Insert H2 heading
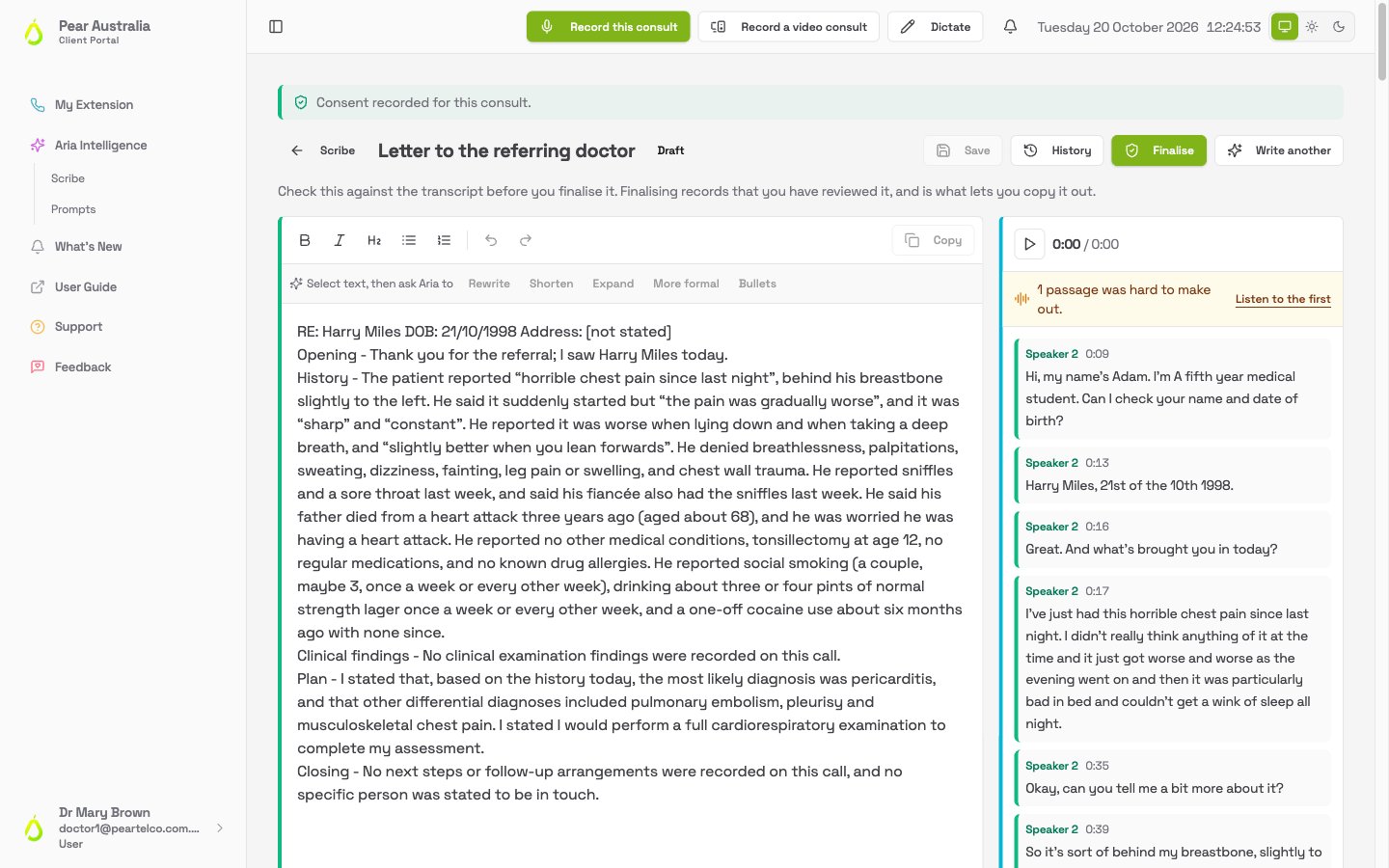This screenshot has width=1389, height=868. pos(374,240)
